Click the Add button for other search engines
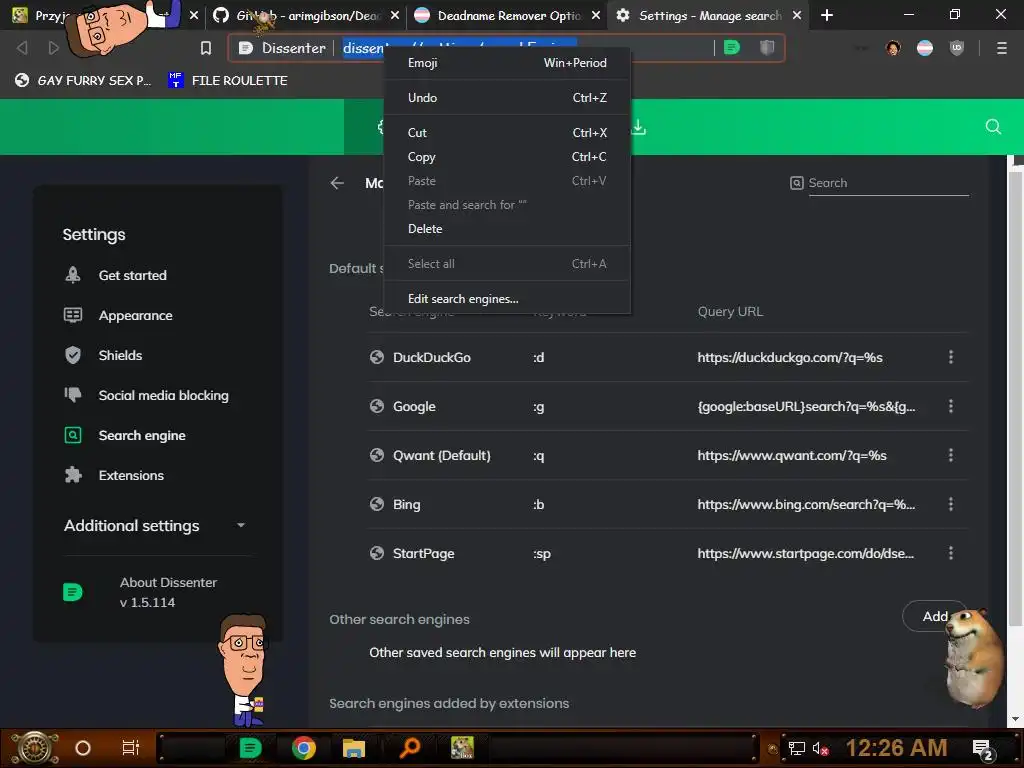This screenshot has width=1024, height=768. (935, 616)
